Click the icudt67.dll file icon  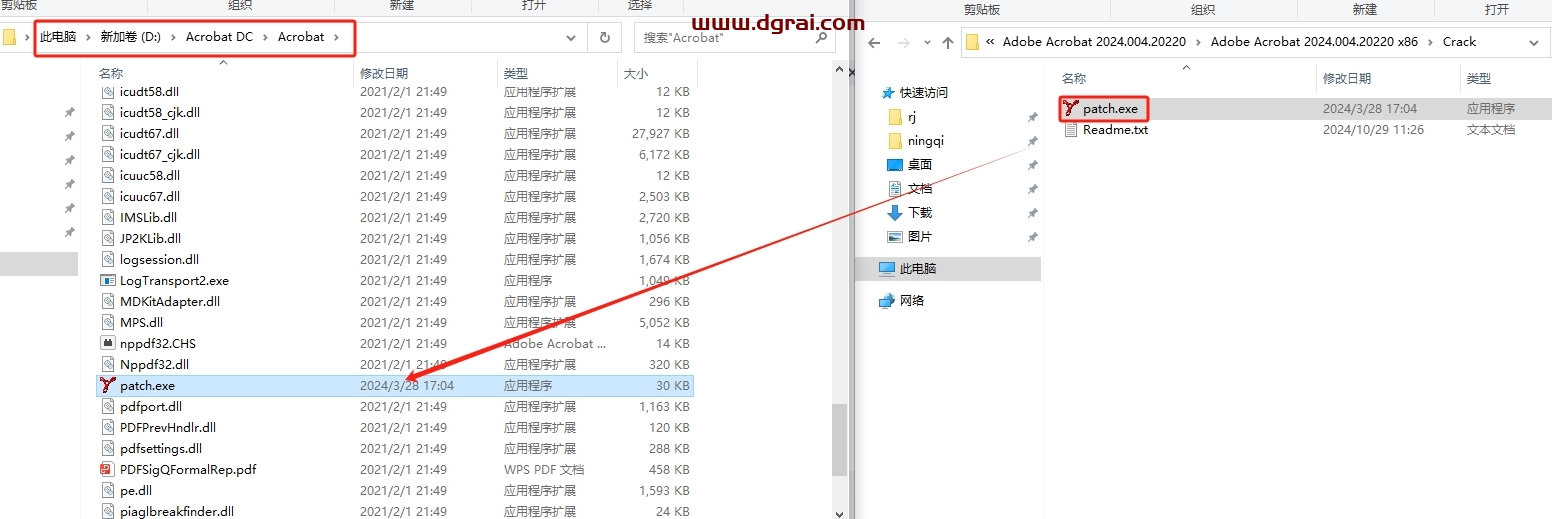tap(108, 133)
